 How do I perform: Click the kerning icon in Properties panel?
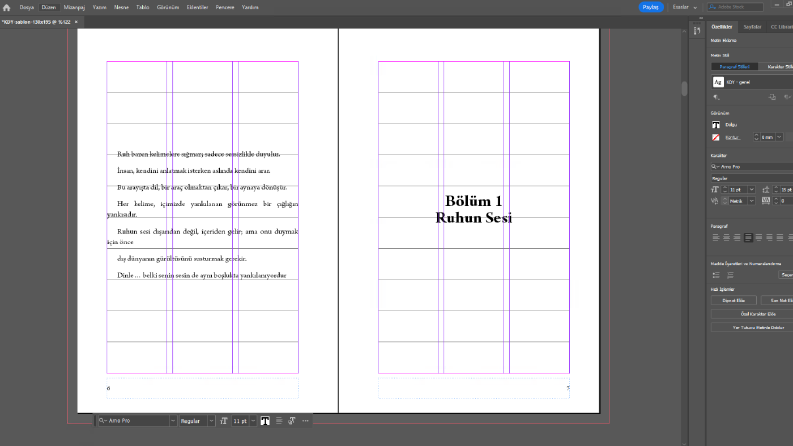(x=715, y=201)
